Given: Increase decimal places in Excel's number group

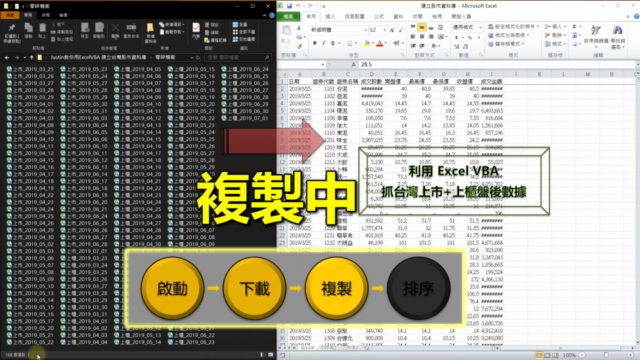Looking at the screenshot, I should pyautogui.click(x=456, y=47).
